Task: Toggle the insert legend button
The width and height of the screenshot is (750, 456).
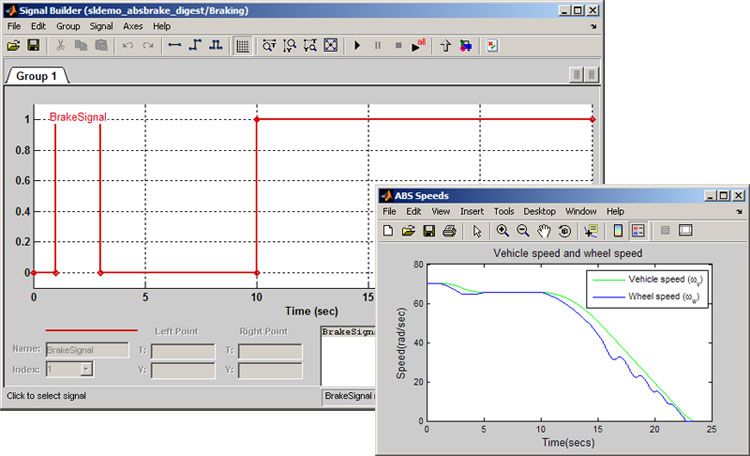Action: click(638, 231)
